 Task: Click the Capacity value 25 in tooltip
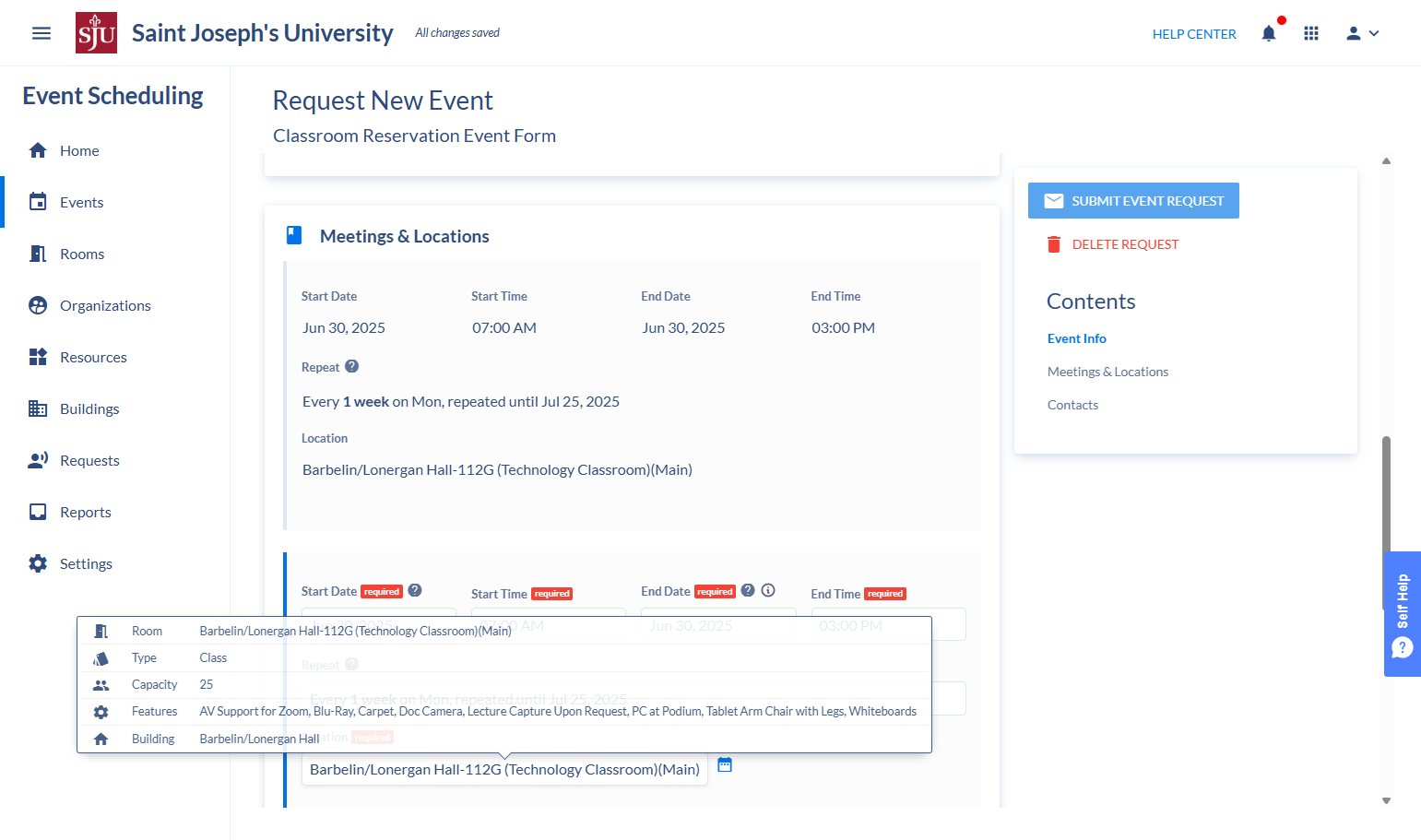click(207, 684)
